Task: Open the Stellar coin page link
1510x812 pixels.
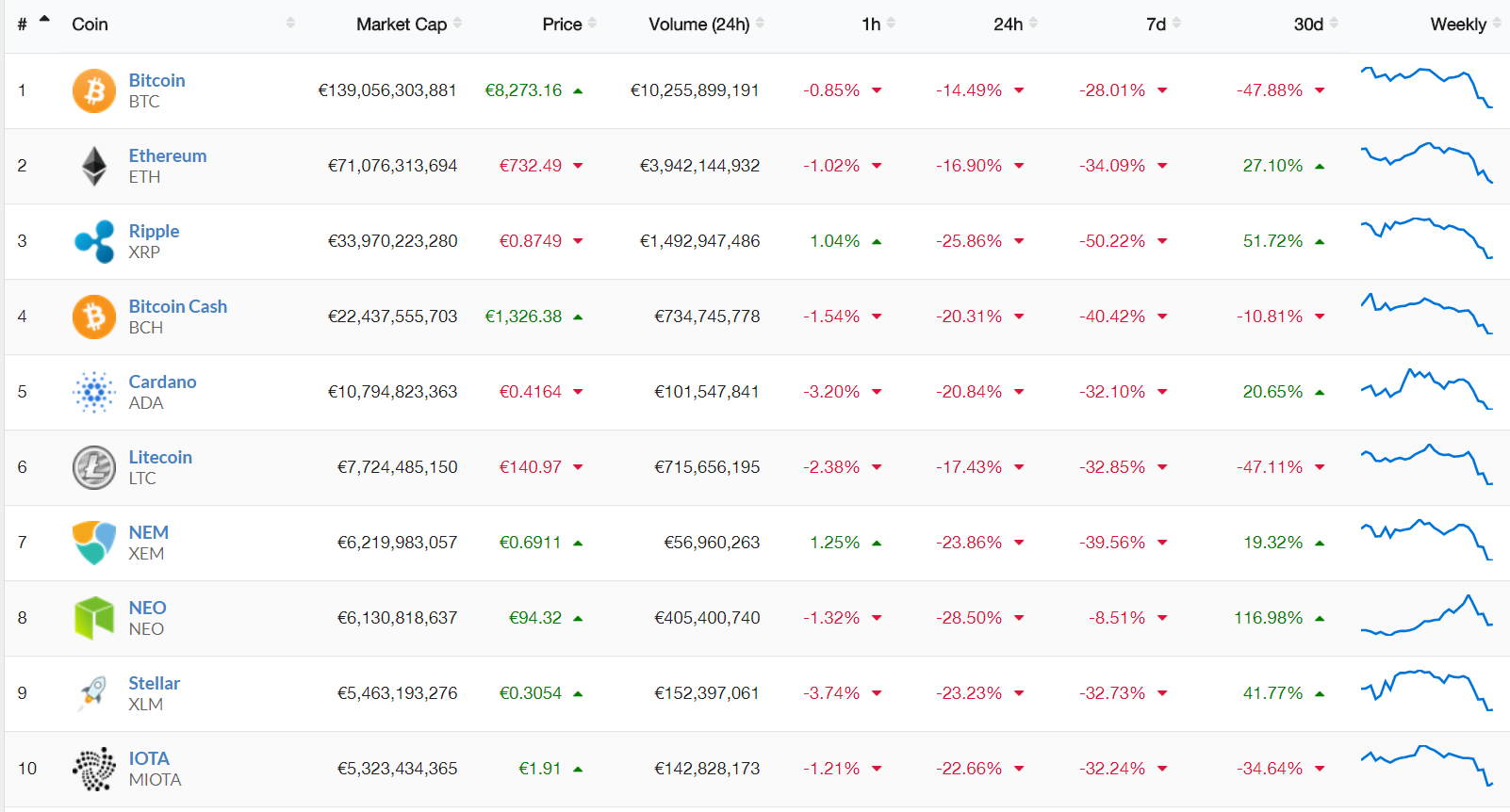Action: pos(155,684)
